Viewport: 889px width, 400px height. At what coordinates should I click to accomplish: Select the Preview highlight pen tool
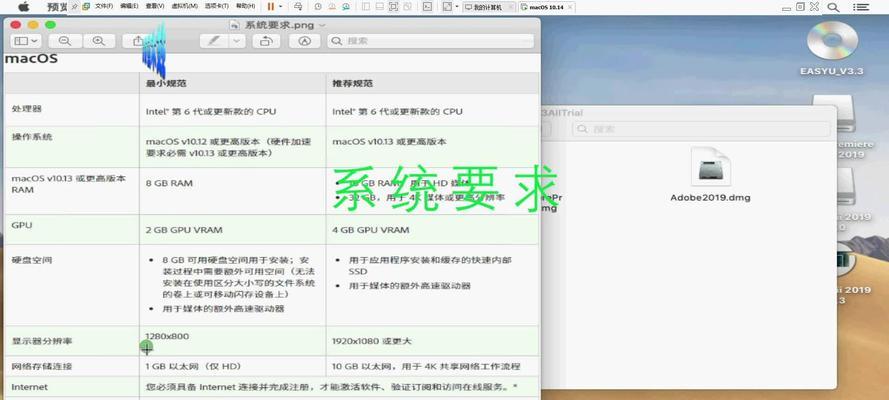click(214, 41)
